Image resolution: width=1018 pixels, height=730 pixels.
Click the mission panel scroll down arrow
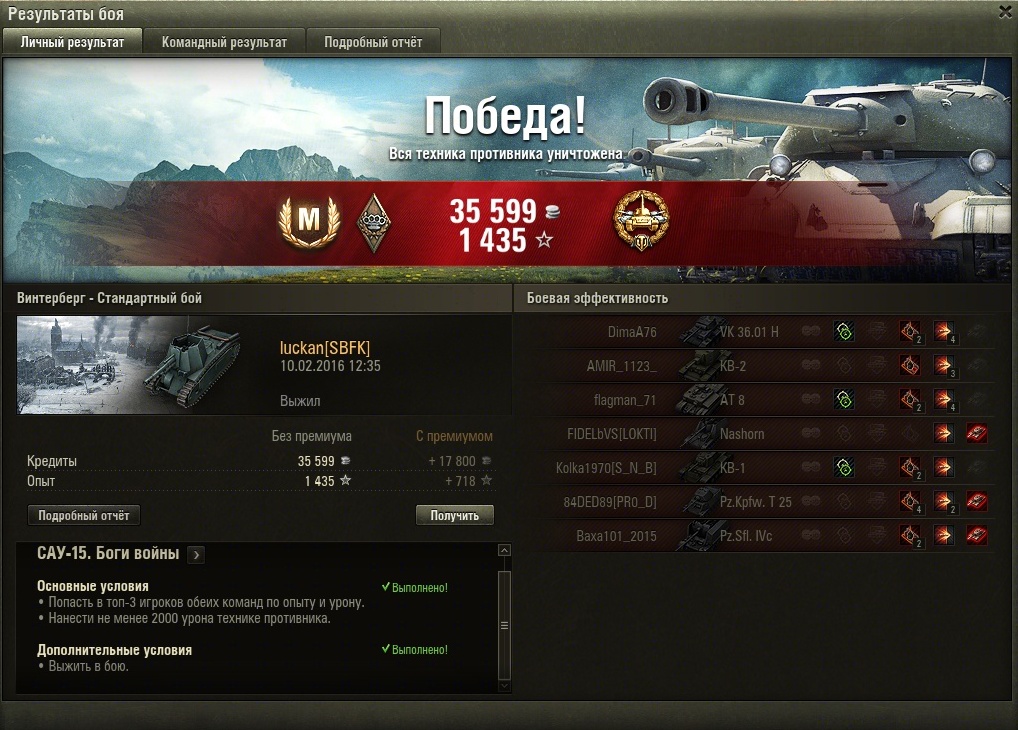tap(504, 686)
